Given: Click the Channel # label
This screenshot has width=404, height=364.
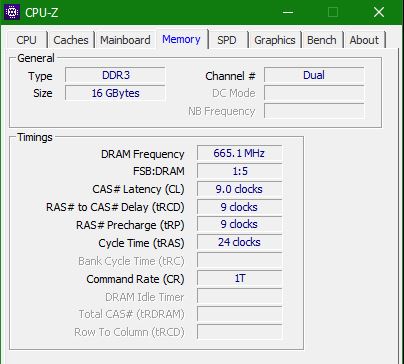Looking at the screenshot, I should [x=230, y=76].
